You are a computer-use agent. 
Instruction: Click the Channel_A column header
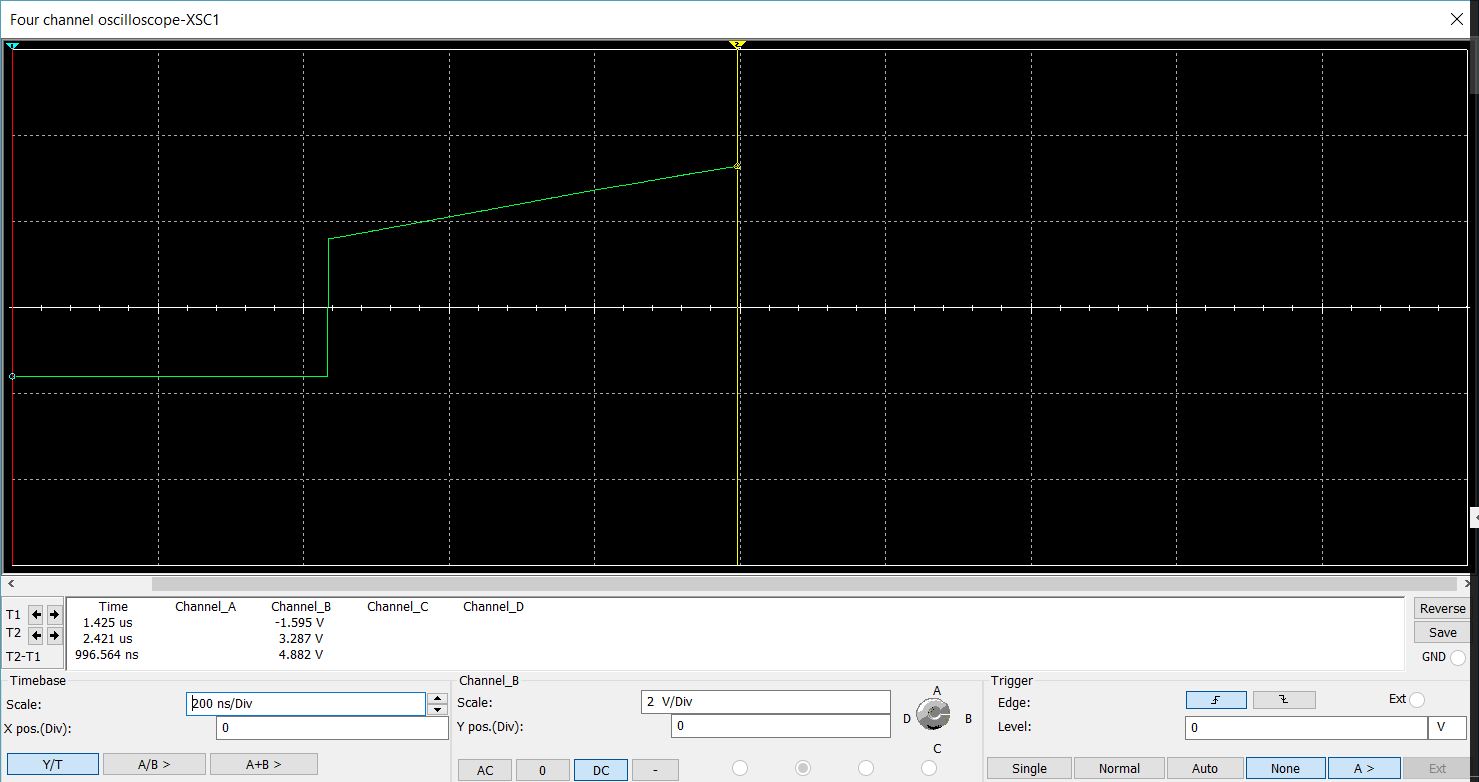205,607
